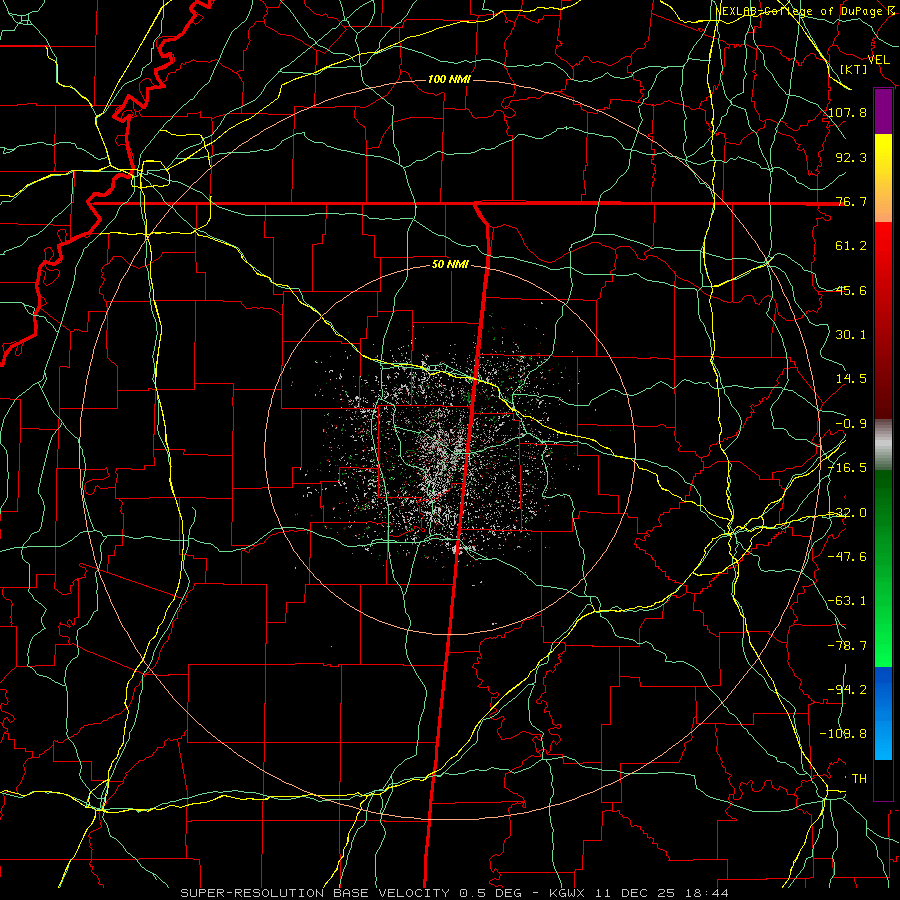The height and width of the screenshot is (900, 900).
Task: Click the -94.2 velocity scale value
Action: point(848,690)
